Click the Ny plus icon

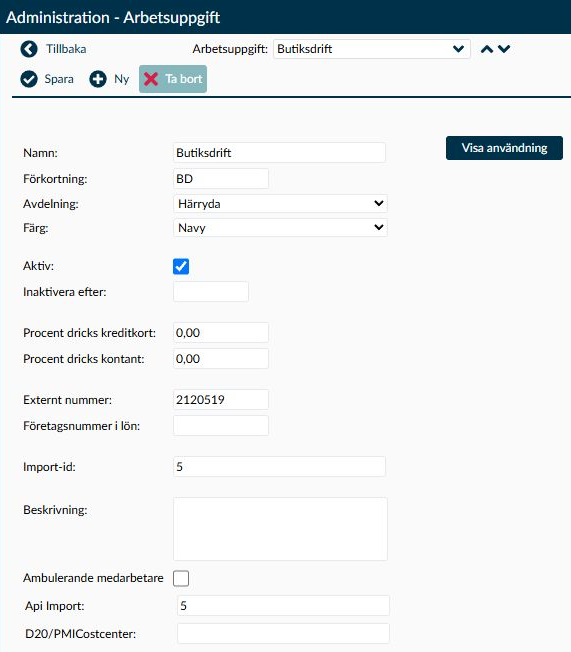click(x=98, y=79)
